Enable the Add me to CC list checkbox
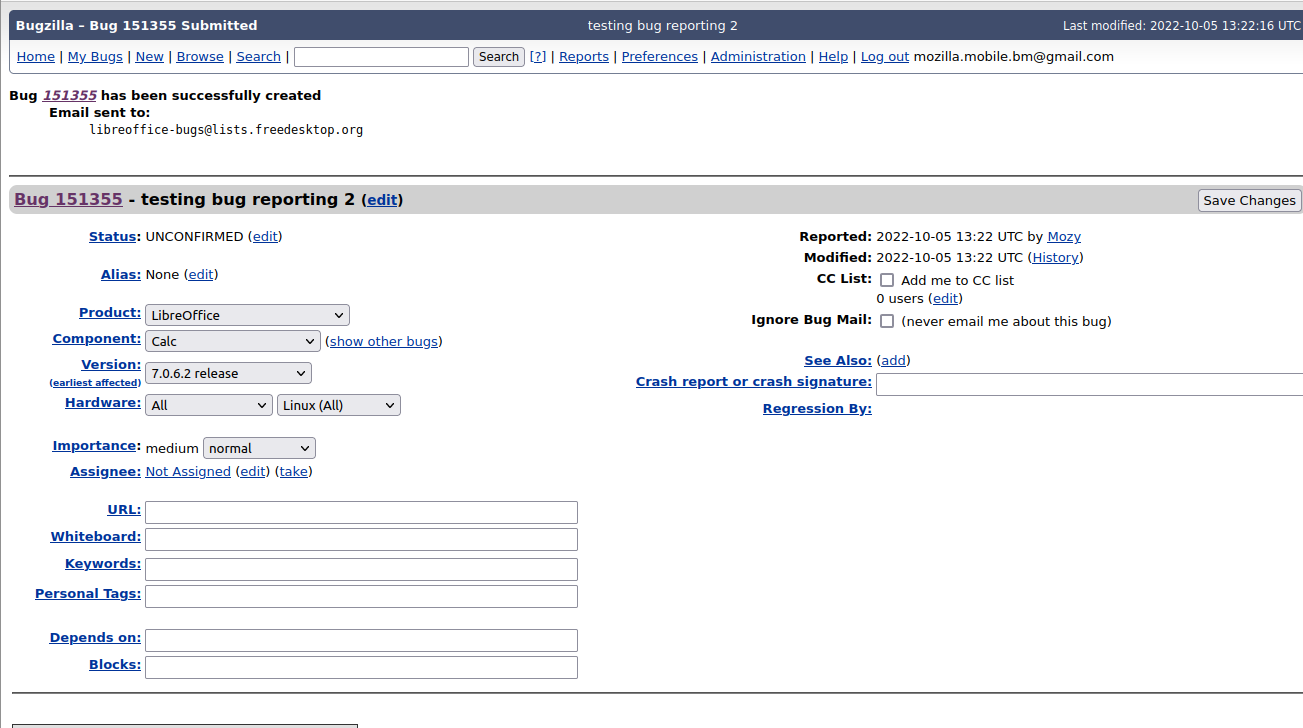Screen dimensions: 1303x728 point(887,280)
